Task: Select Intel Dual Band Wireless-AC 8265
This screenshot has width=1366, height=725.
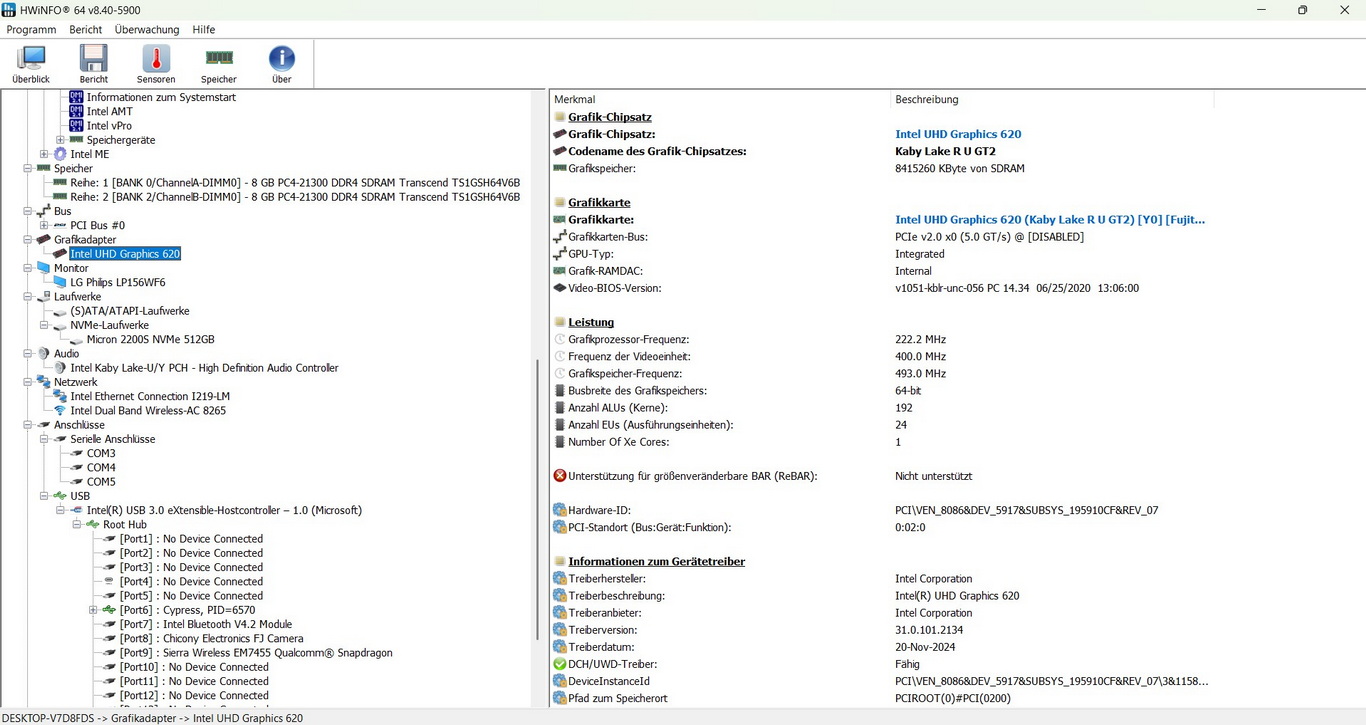Action: click(x=148, y=411)
